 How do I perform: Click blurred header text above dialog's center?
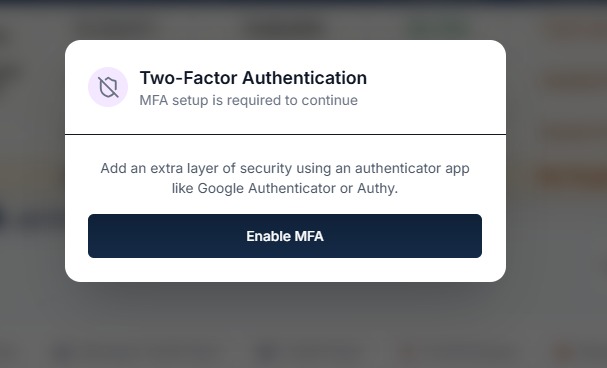tap(285, 29)
